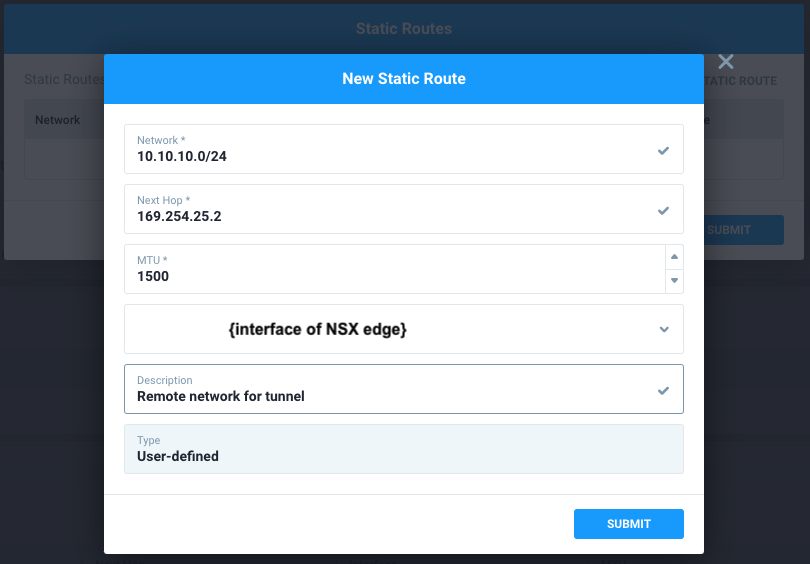Viewport: 810px width, 564px height.
Task: Click the checkmark icon in Network field
Action: (x=663, y=150)
